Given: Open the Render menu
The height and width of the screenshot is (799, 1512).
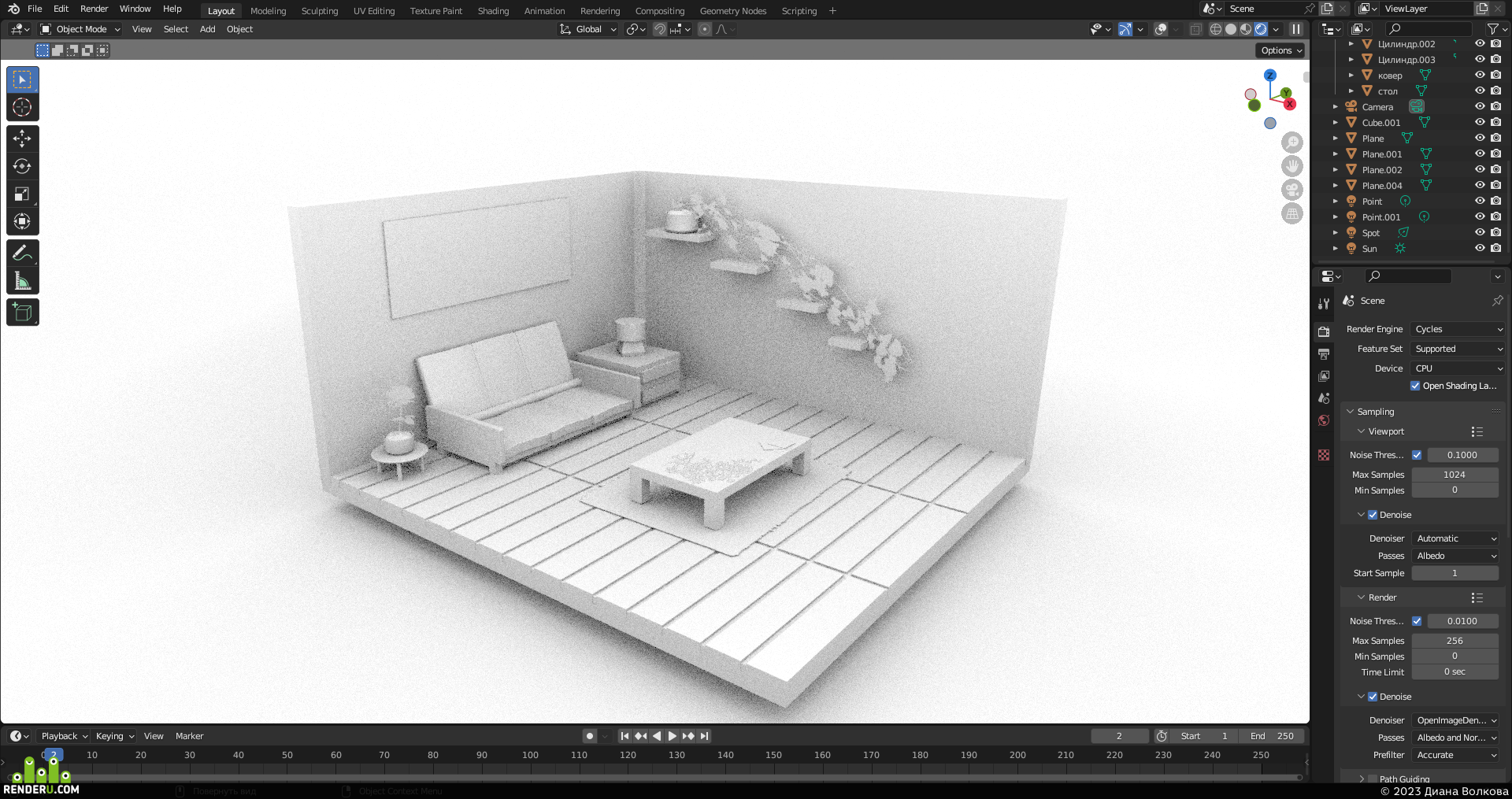Looking at the screenshot, I should click(x=94, y=9).
